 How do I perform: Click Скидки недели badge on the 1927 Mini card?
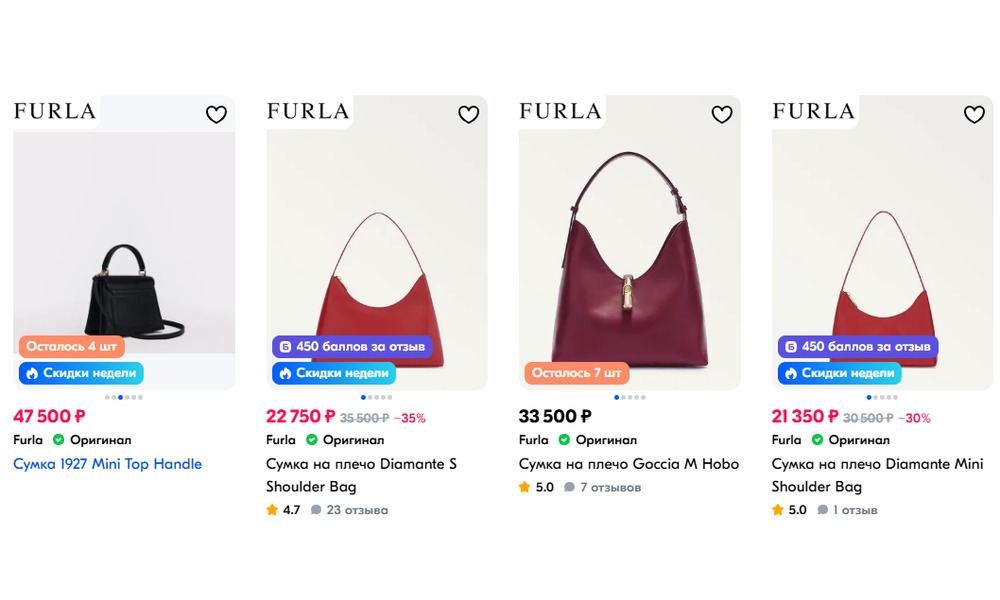click(81, 373)
